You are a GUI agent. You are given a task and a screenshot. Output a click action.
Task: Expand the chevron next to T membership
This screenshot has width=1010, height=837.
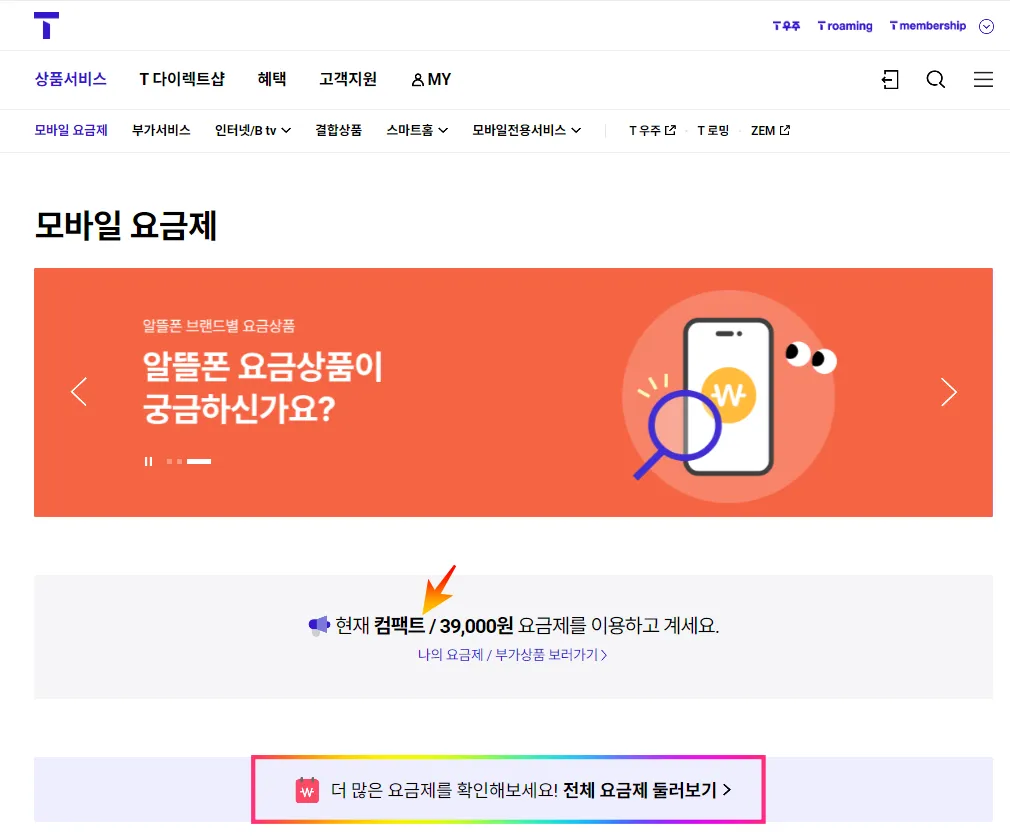(986, 26)
